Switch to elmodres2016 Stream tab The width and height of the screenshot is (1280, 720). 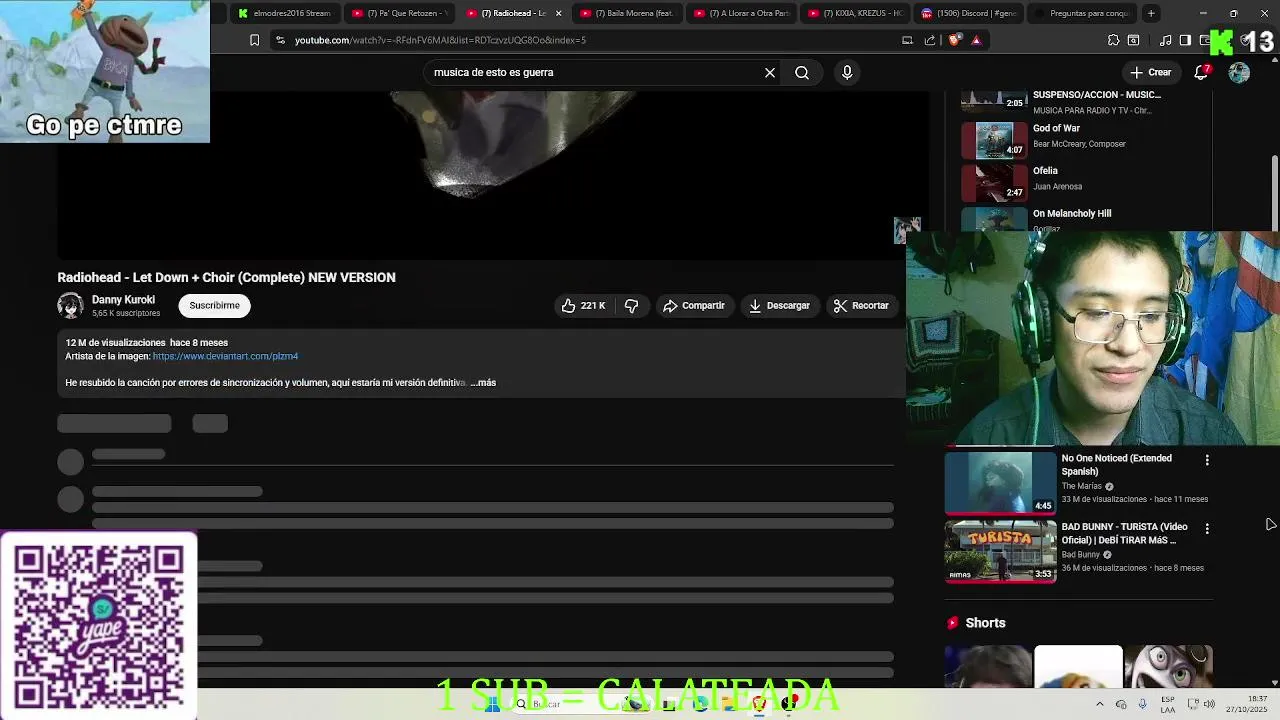coord(285,13)
